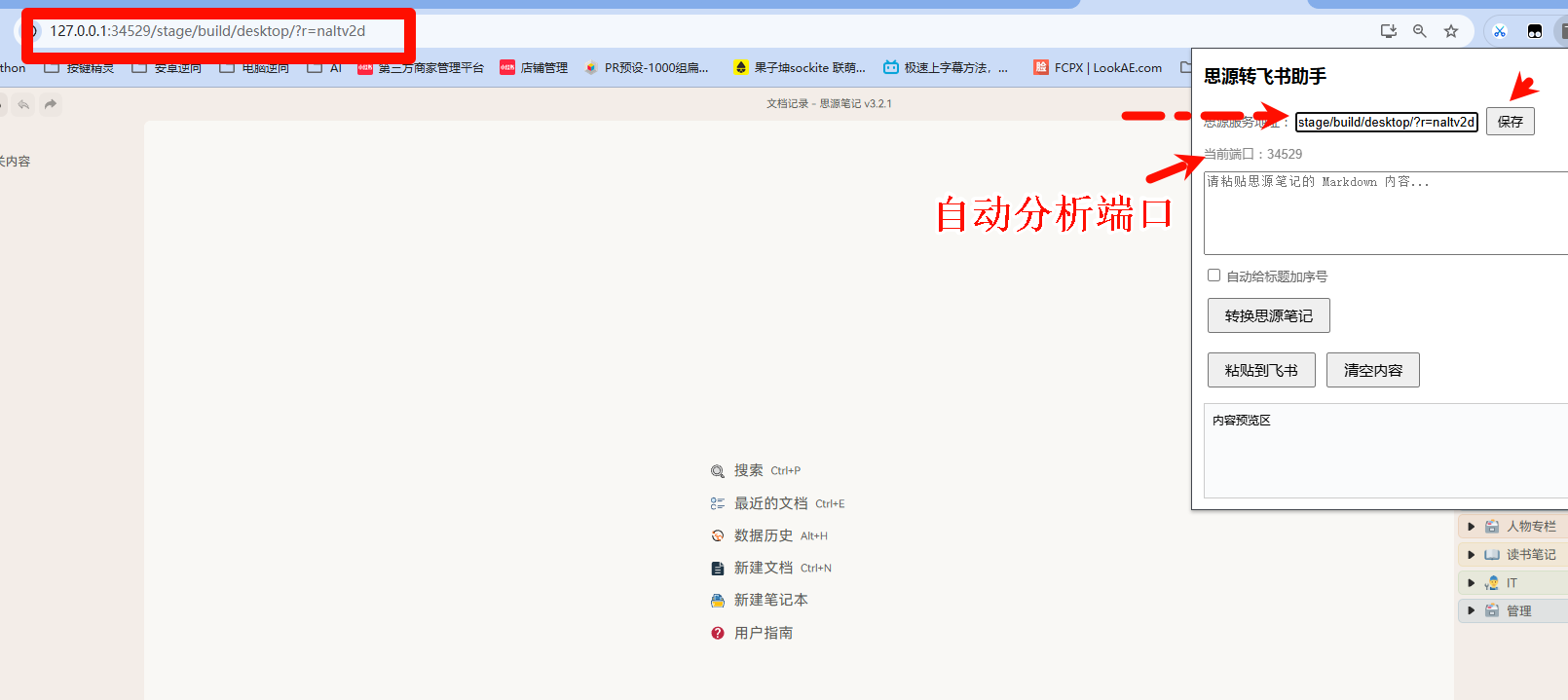This screenshot has height=700, width=1568.
Task: Expand the 读书笔记 notebook
Action: [1471, 555]
